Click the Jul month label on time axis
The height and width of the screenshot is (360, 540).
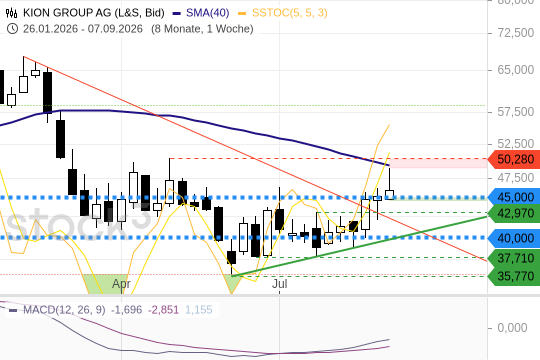click(280, 284)
